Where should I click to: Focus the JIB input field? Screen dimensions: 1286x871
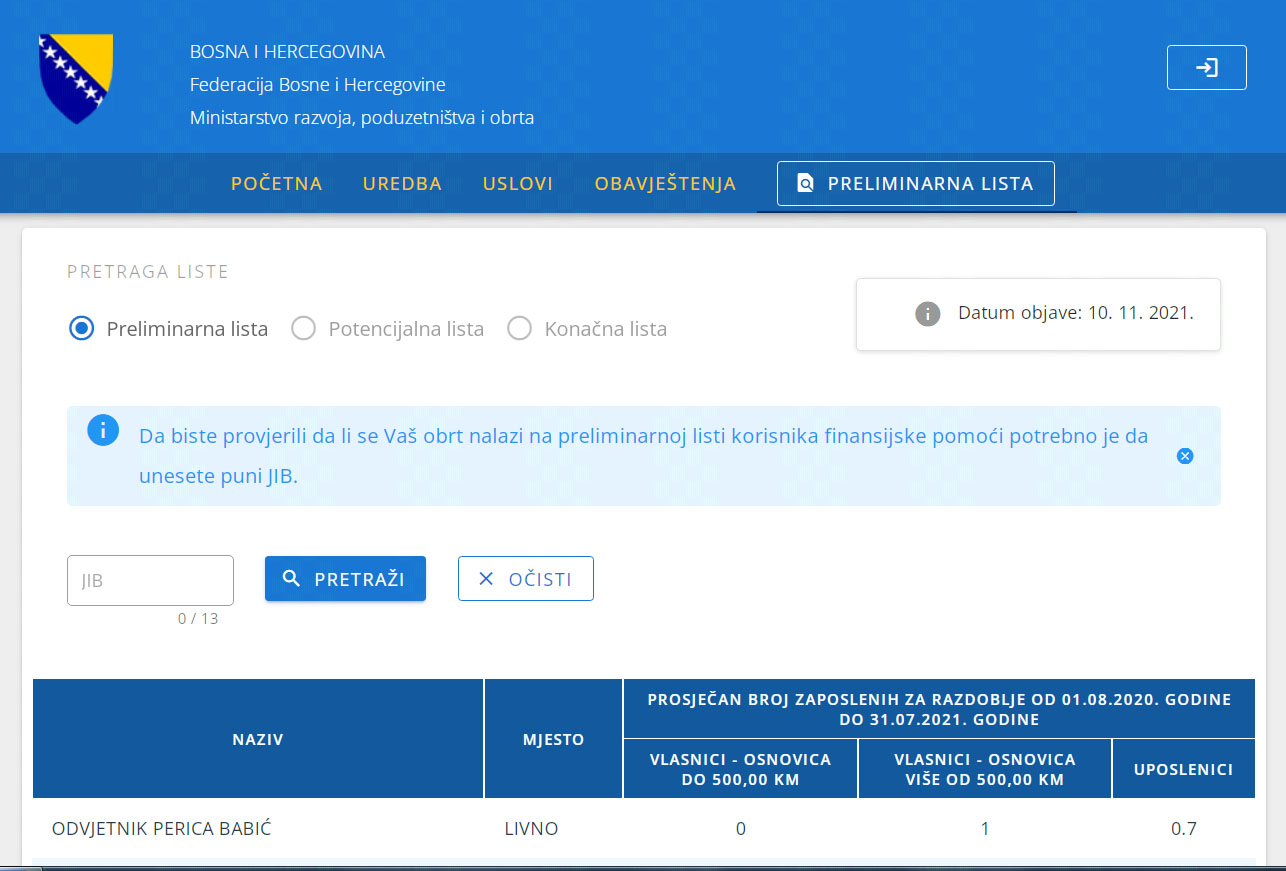(x=150, y=581)
